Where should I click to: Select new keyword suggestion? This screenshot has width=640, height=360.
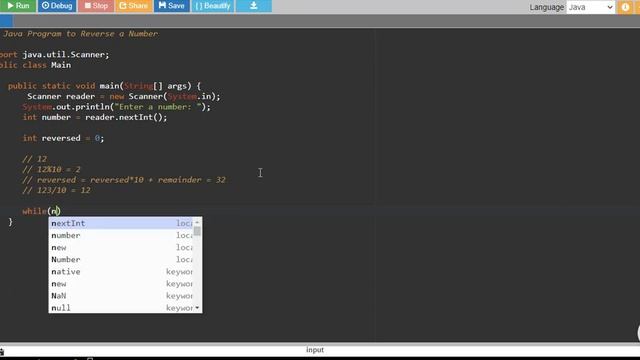pos(122,284)
